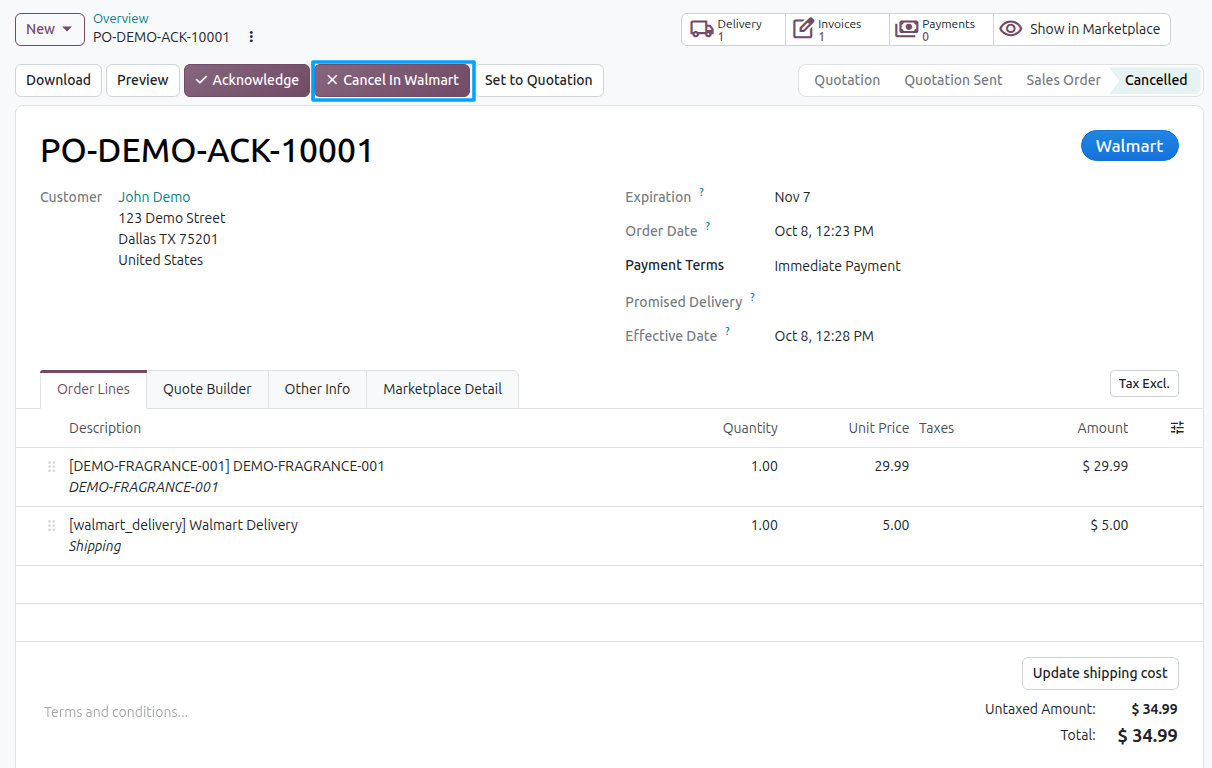Click the Download button

point(58,80)
